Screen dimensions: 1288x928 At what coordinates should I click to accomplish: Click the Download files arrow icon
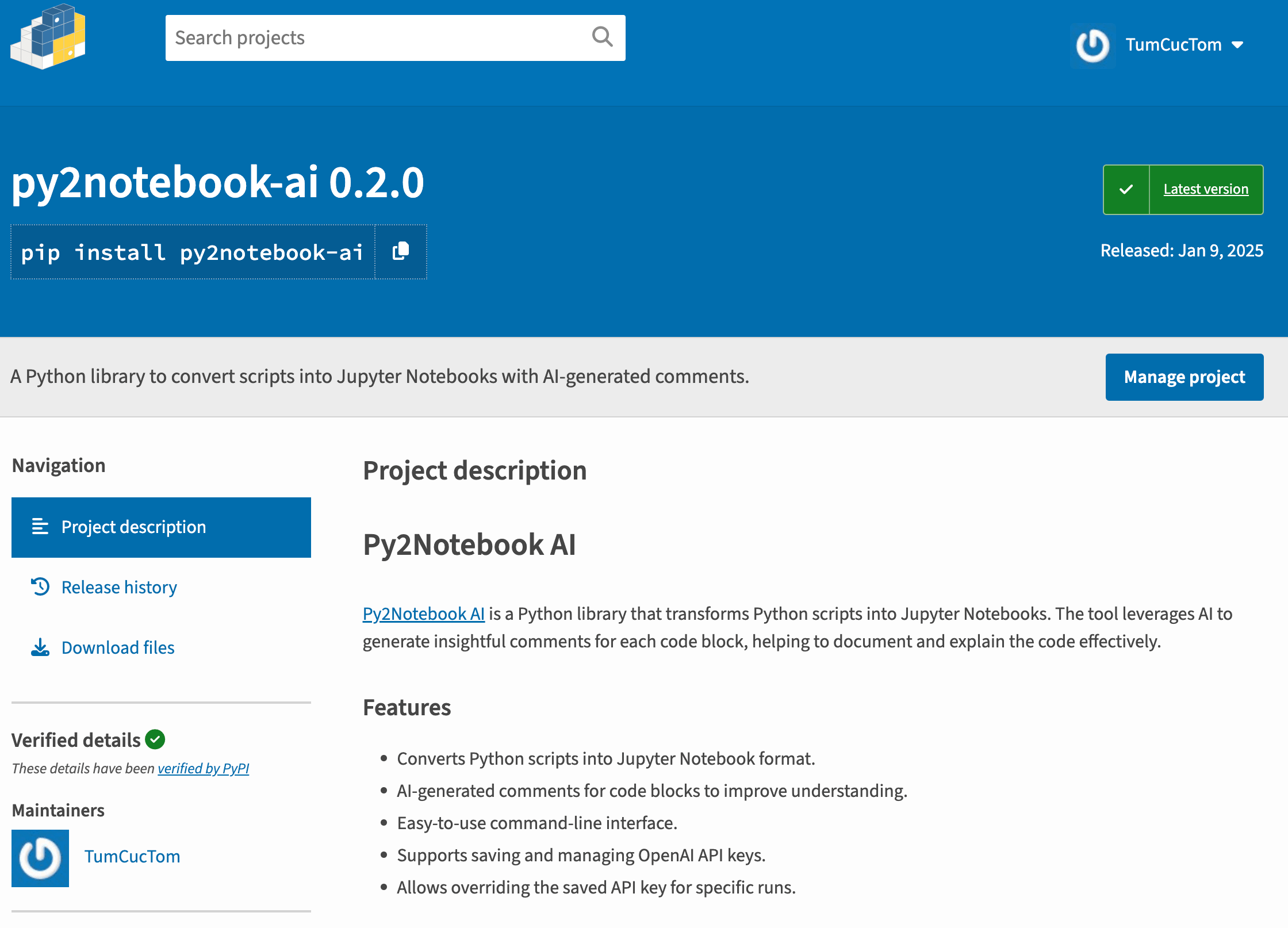(x=40, y=647)
